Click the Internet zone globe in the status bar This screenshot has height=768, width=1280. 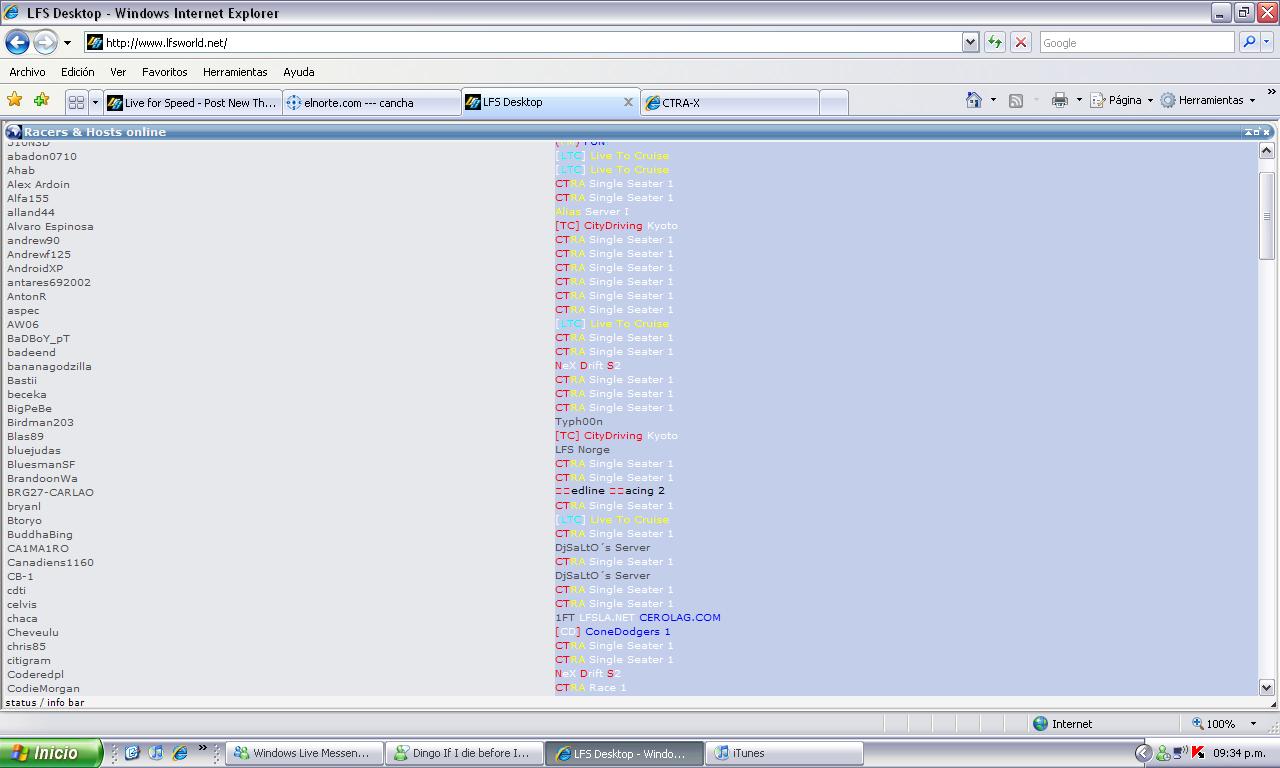1040,723
